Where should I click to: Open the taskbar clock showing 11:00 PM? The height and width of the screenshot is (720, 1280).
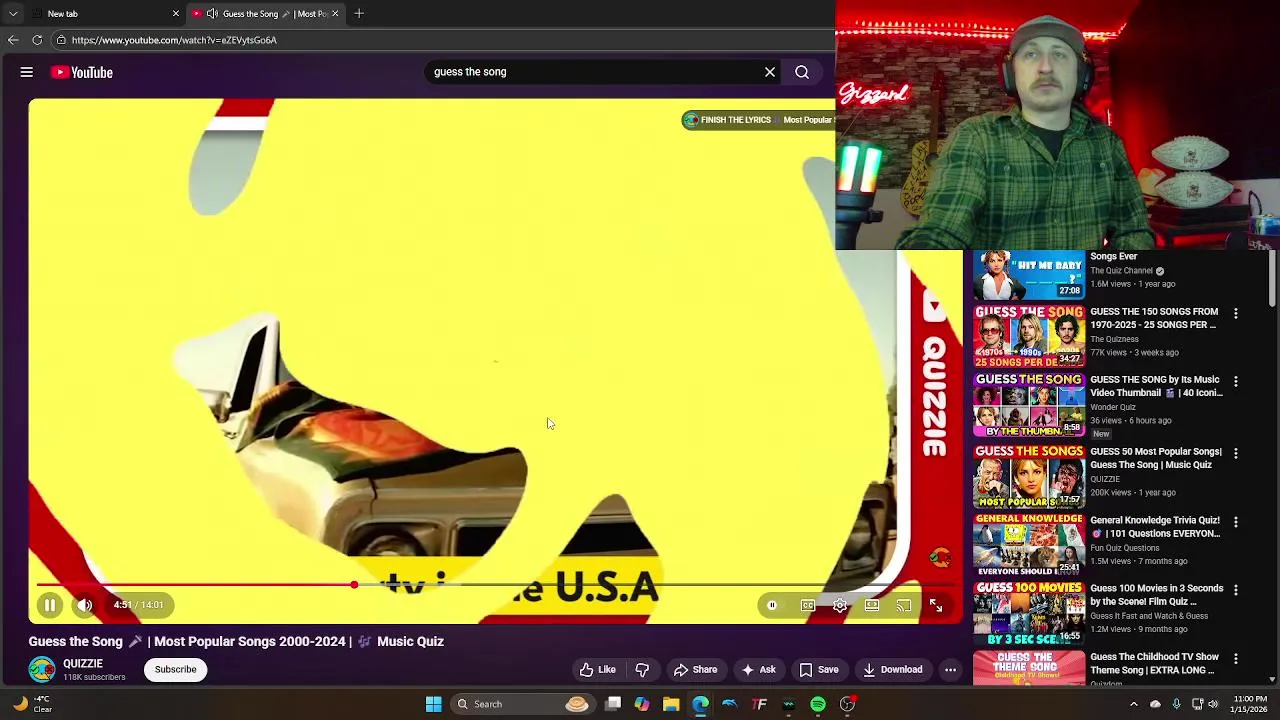tap(1250, 704)
